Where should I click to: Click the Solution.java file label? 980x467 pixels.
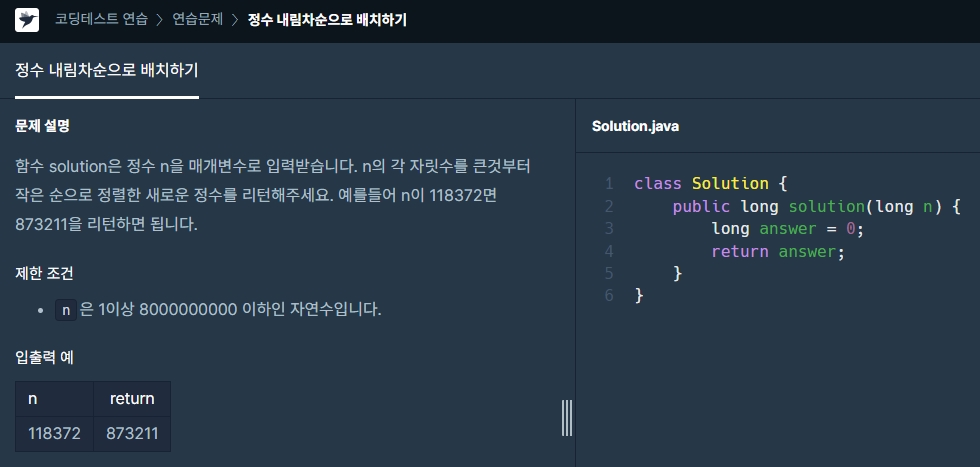[x=636, y=126]
